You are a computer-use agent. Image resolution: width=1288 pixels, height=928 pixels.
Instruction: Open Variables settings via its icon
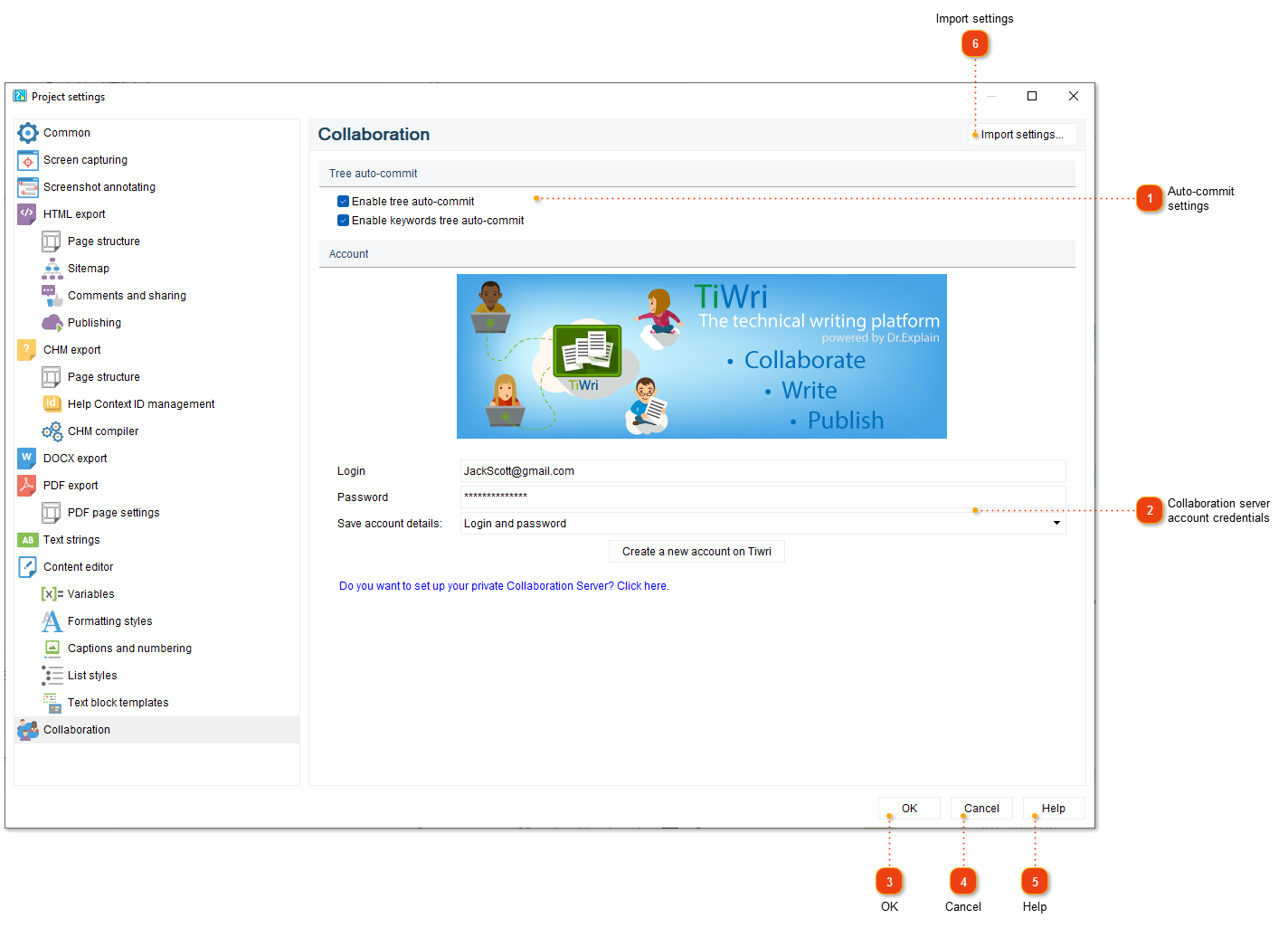(x=52, y=593)
